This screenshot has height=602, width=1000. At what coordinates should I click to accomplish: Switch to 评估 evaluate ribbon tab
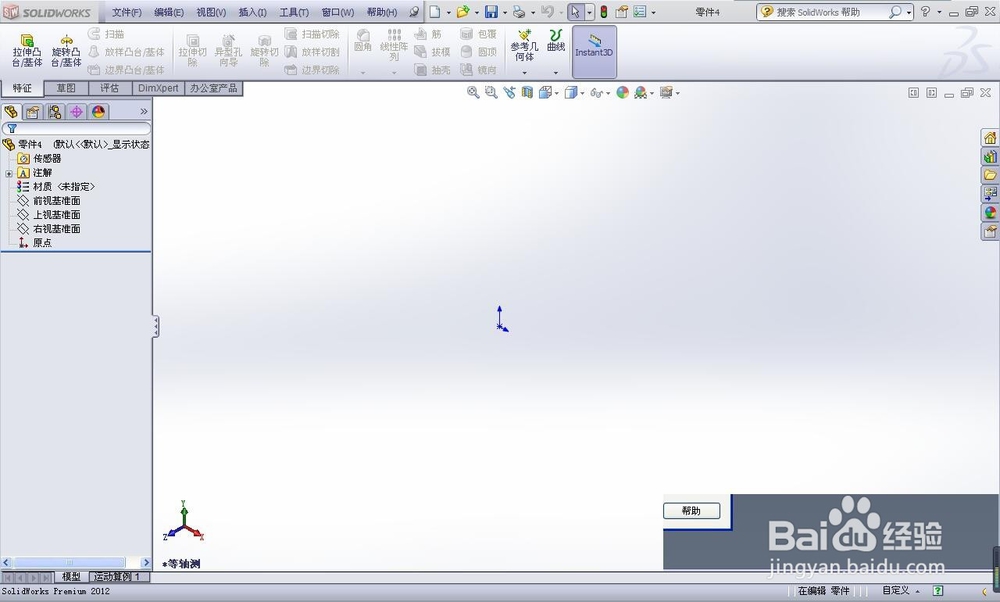click(x=110, y=88)
